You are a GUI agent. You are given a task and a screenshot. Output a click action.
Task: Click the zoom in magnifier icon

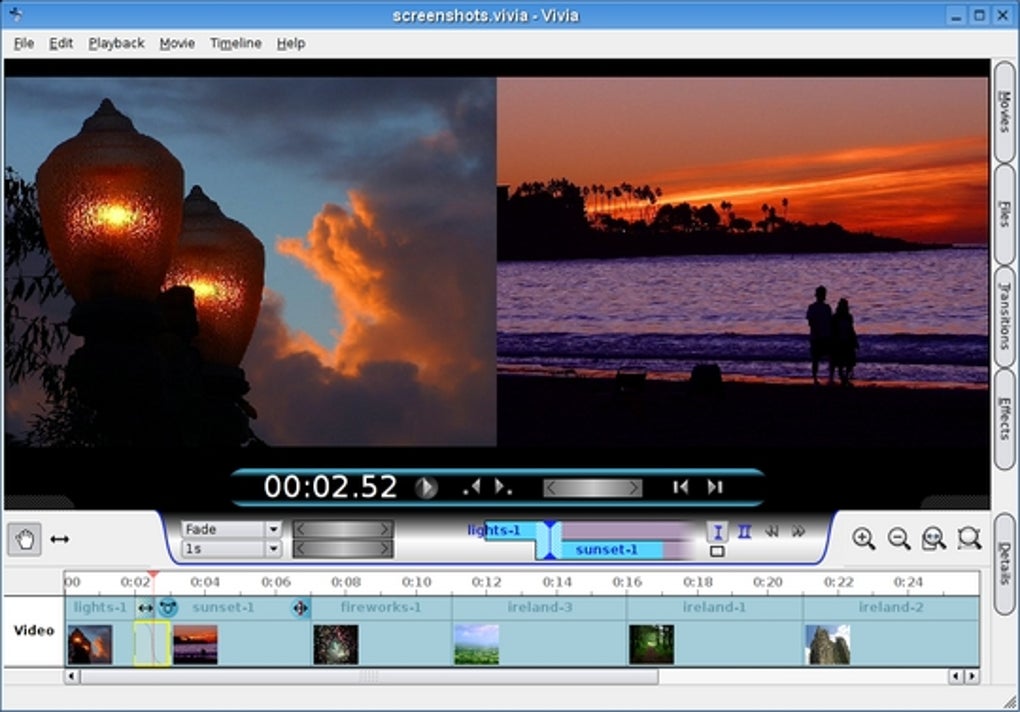pos(863,538)
